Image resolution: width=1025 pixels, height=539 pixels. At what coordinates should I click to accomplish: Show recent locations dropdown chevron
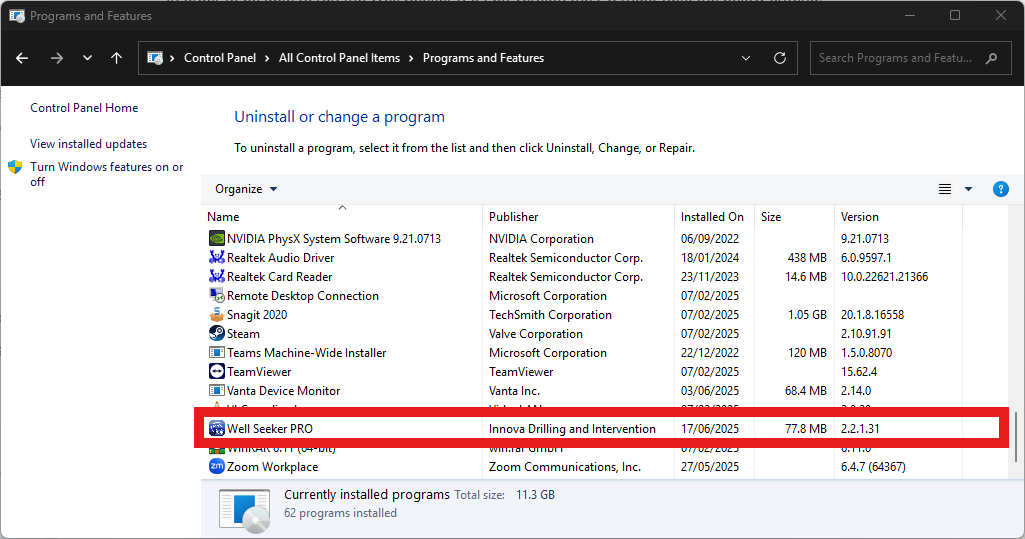87,58
